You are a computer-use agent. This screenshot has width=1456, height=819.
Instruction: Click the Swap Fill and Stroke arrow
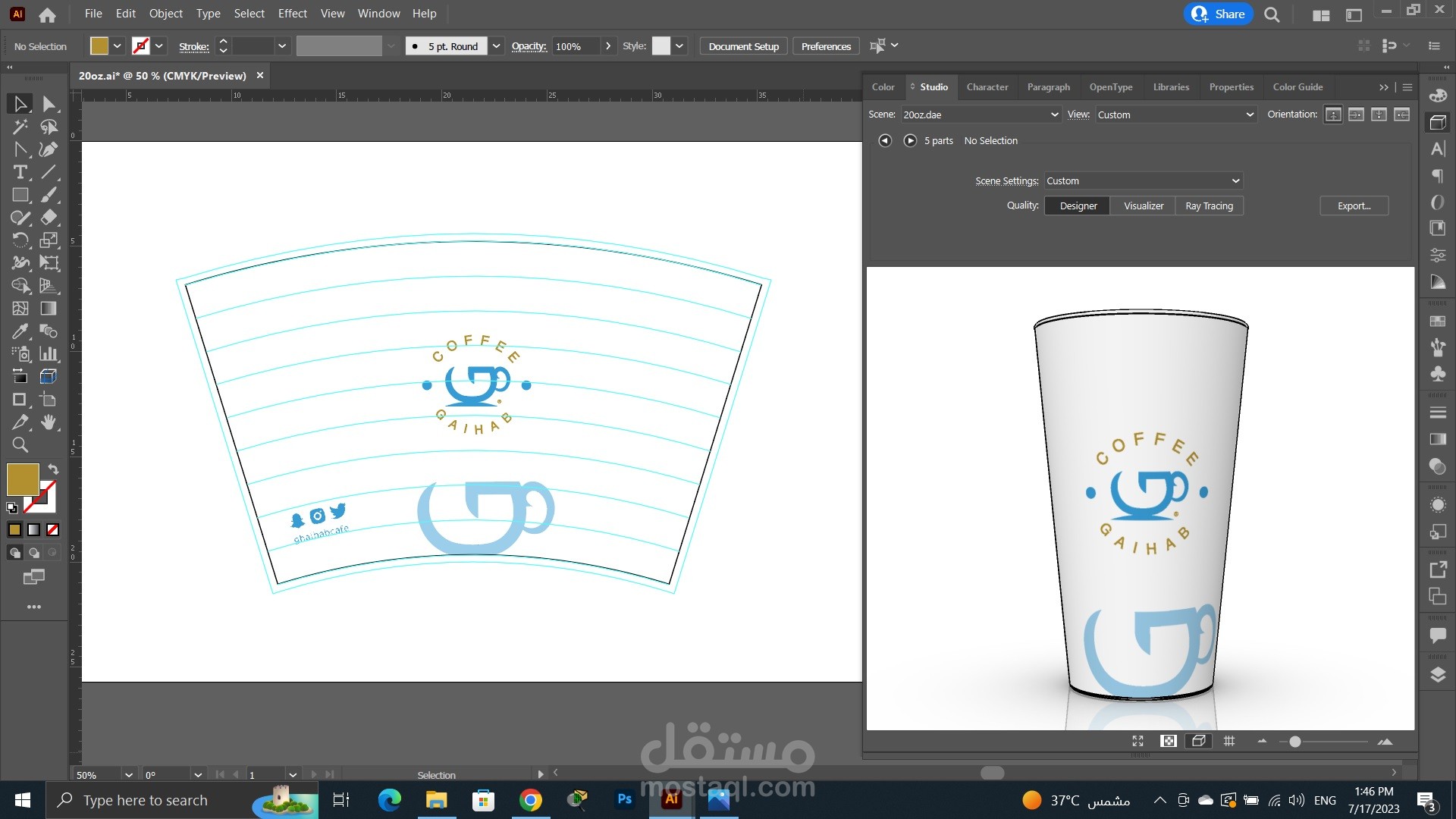(53, 469)
